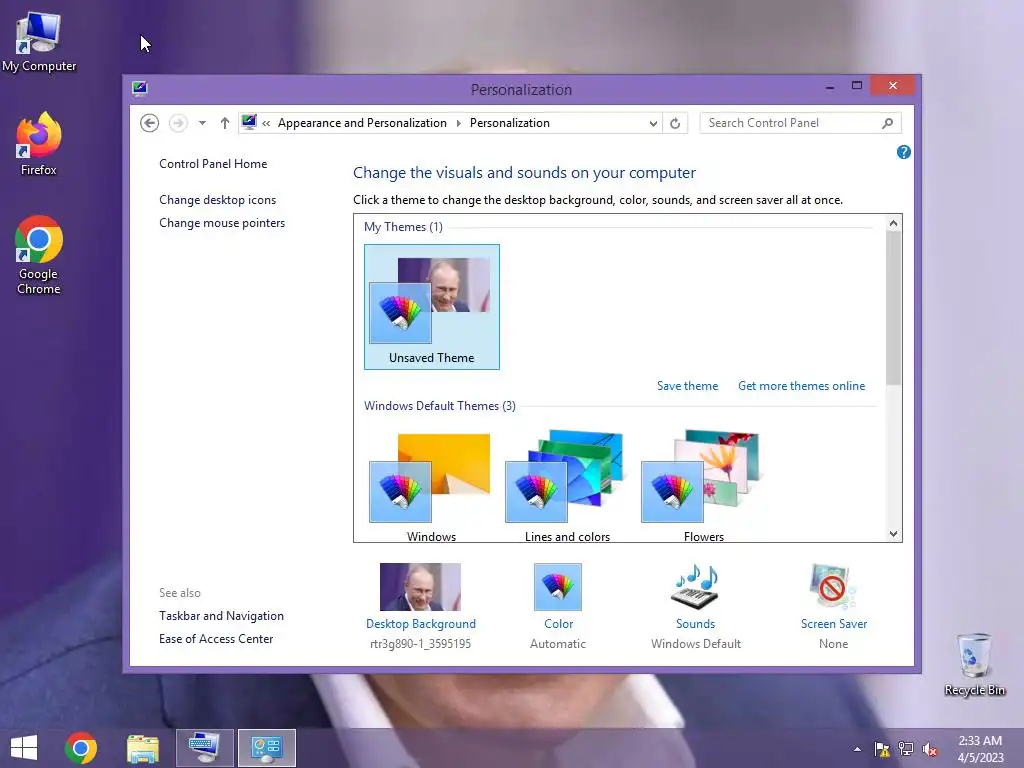1024x768 pixels.
Task: Click Save theme link
Action: (x=687, y=386)
